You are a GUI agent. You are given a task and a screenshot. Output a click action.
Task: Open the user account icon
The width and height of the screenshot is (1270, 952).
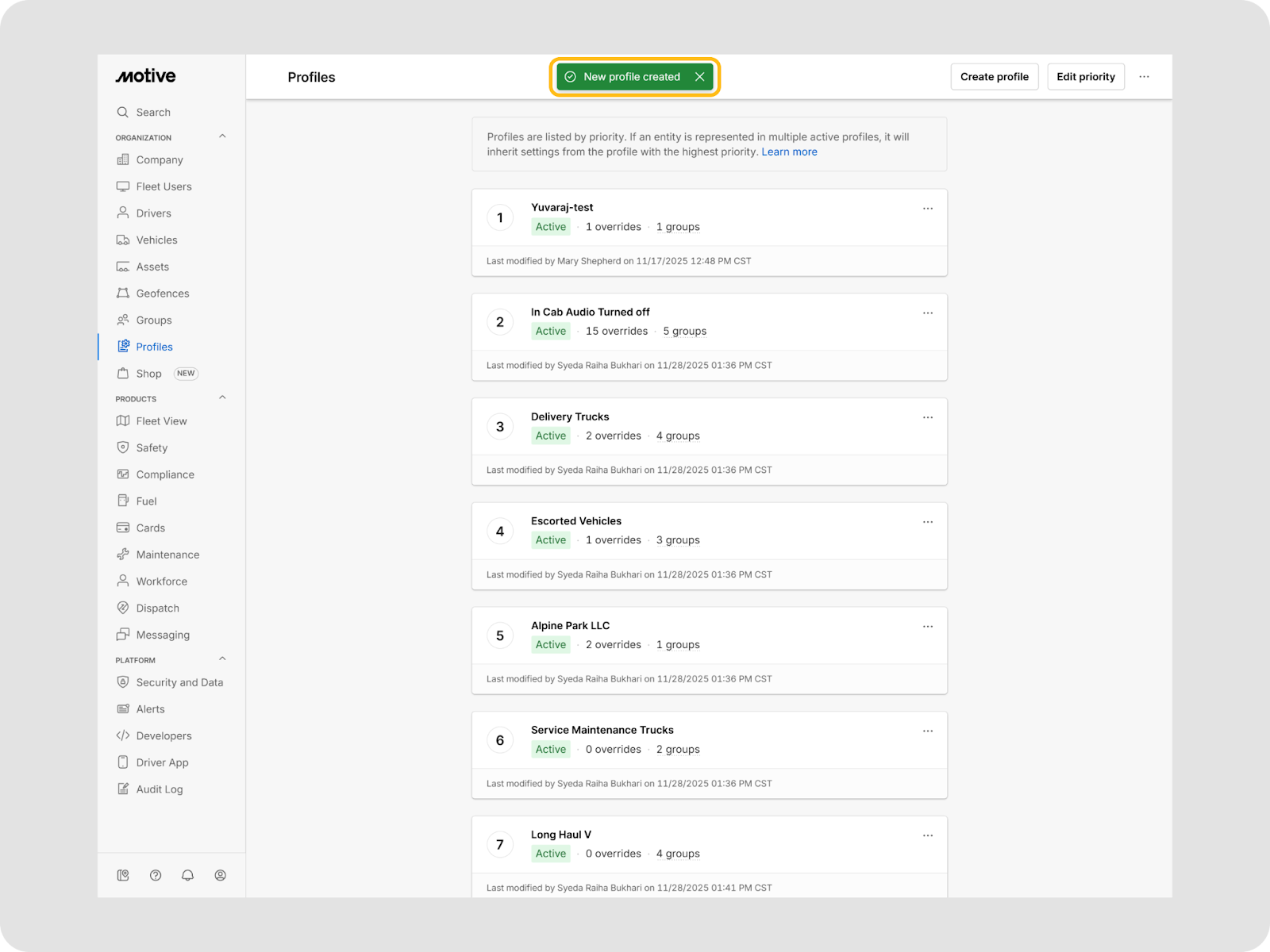pos(220,875)
